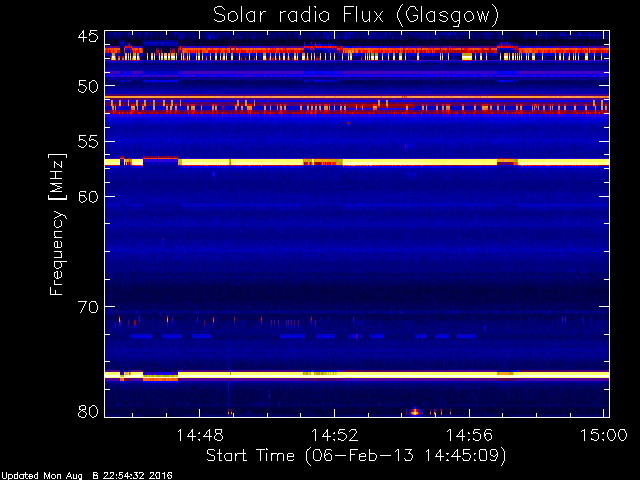Click the bright yellow band near 77 MHz
This screenshot has height=480, width=640.
pos(357,375)
